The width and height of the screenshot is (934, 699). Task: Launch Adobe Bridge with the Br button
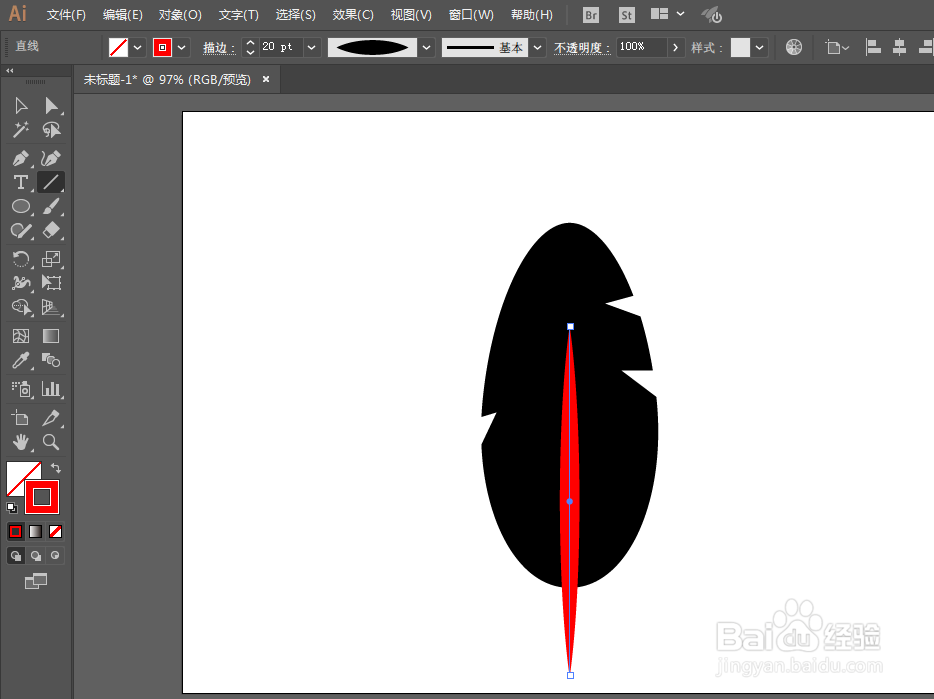pyautogui.click(x=590, y=14)
